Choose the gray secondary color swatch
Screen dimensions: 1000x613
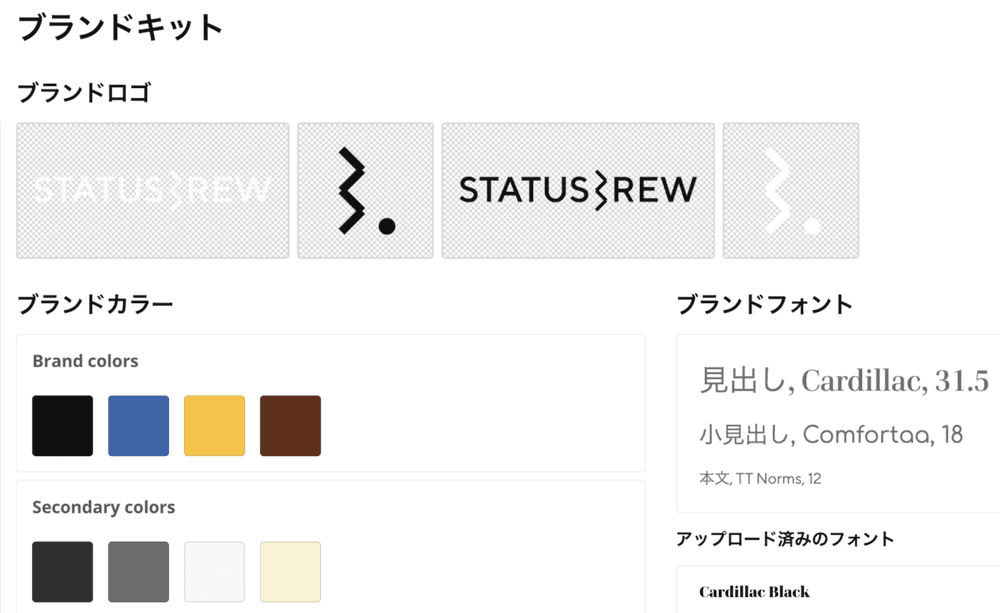[139, 572]
